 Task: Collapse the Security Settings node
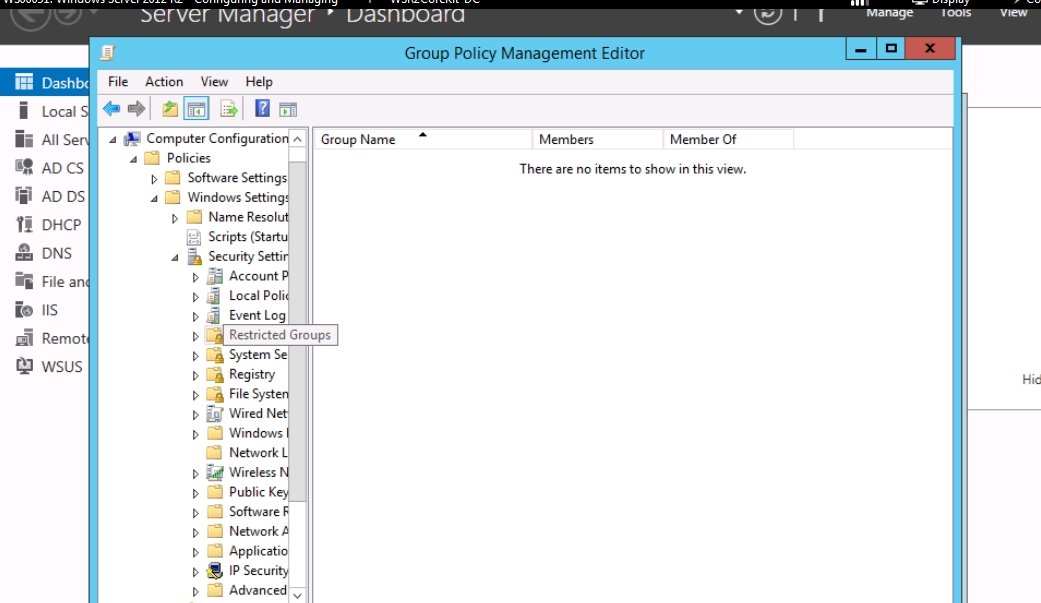coord(175,257)
